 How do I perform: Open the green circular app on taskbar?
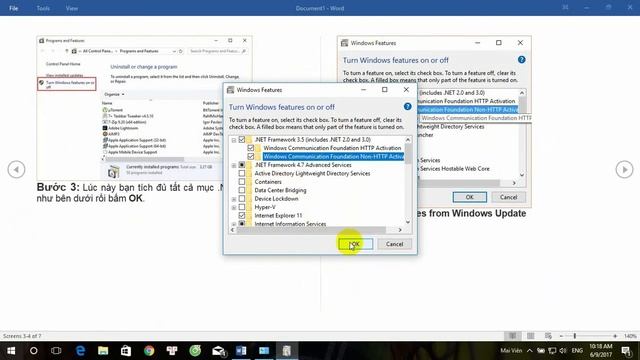click(195, 351)
